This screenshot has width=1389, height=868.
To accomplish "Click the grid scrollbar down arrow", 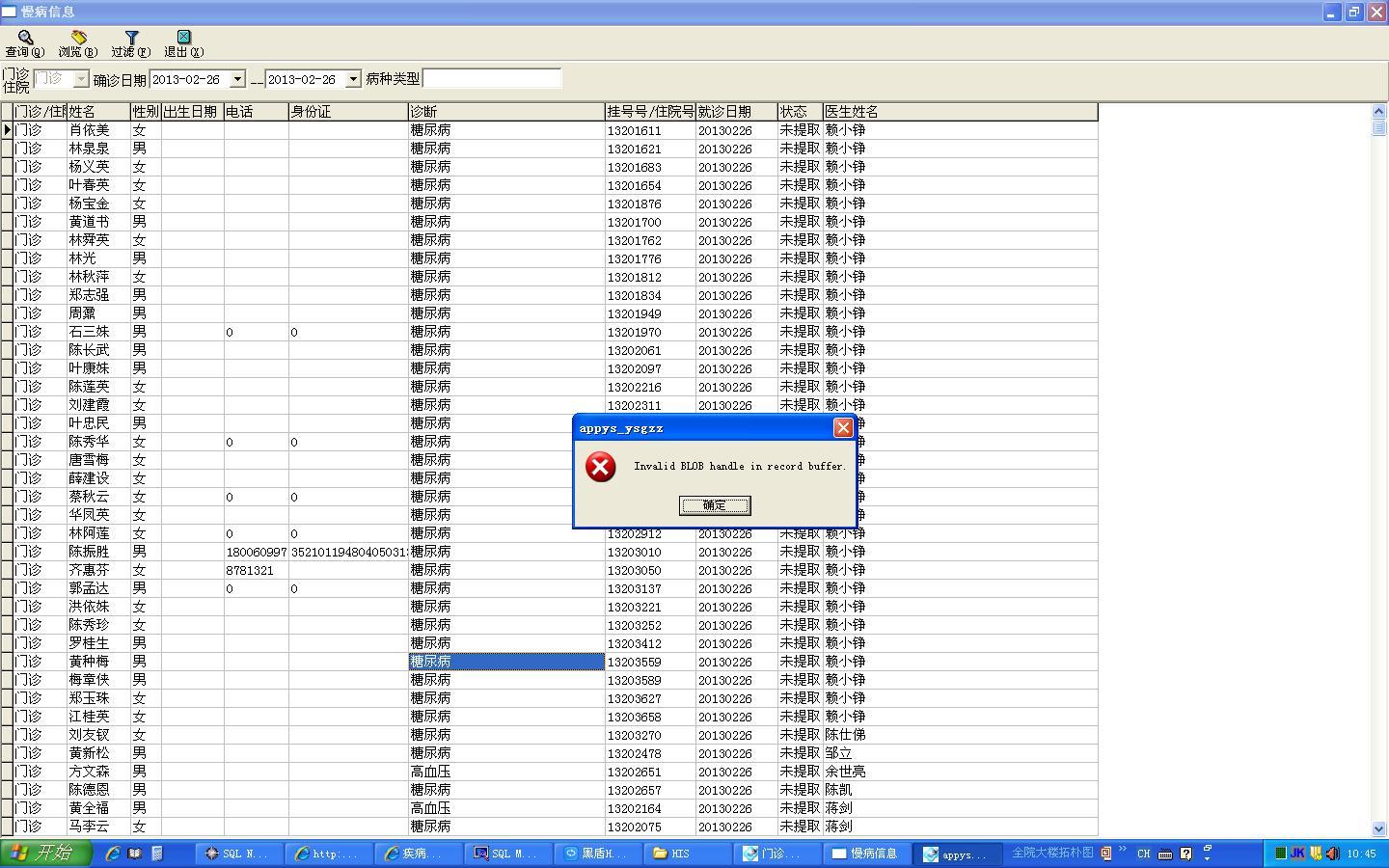I will point(1378,828).
